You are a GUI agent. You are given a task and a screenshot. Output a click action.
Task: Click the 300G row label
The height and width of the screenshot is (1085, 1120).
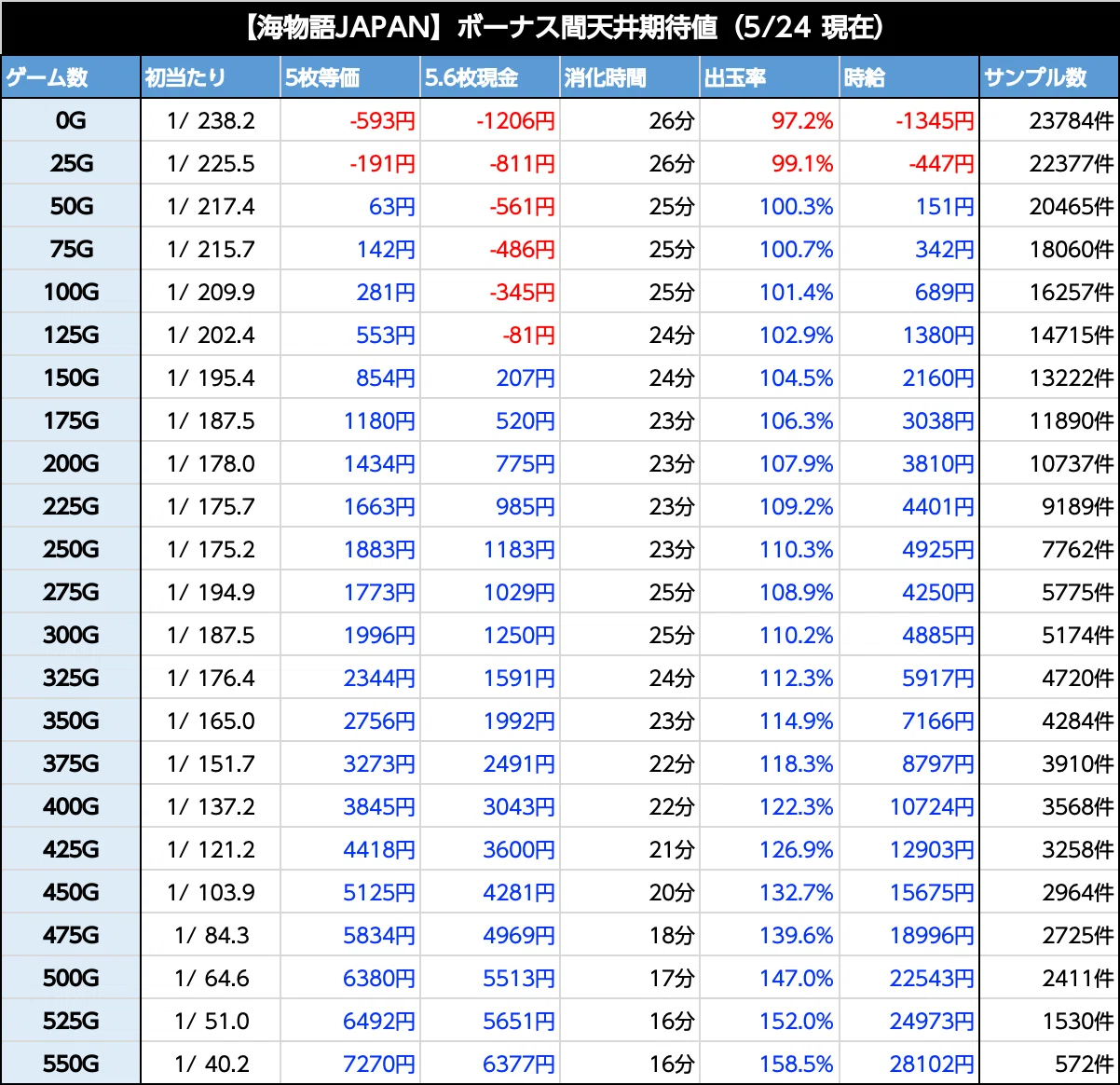point(71,635)
